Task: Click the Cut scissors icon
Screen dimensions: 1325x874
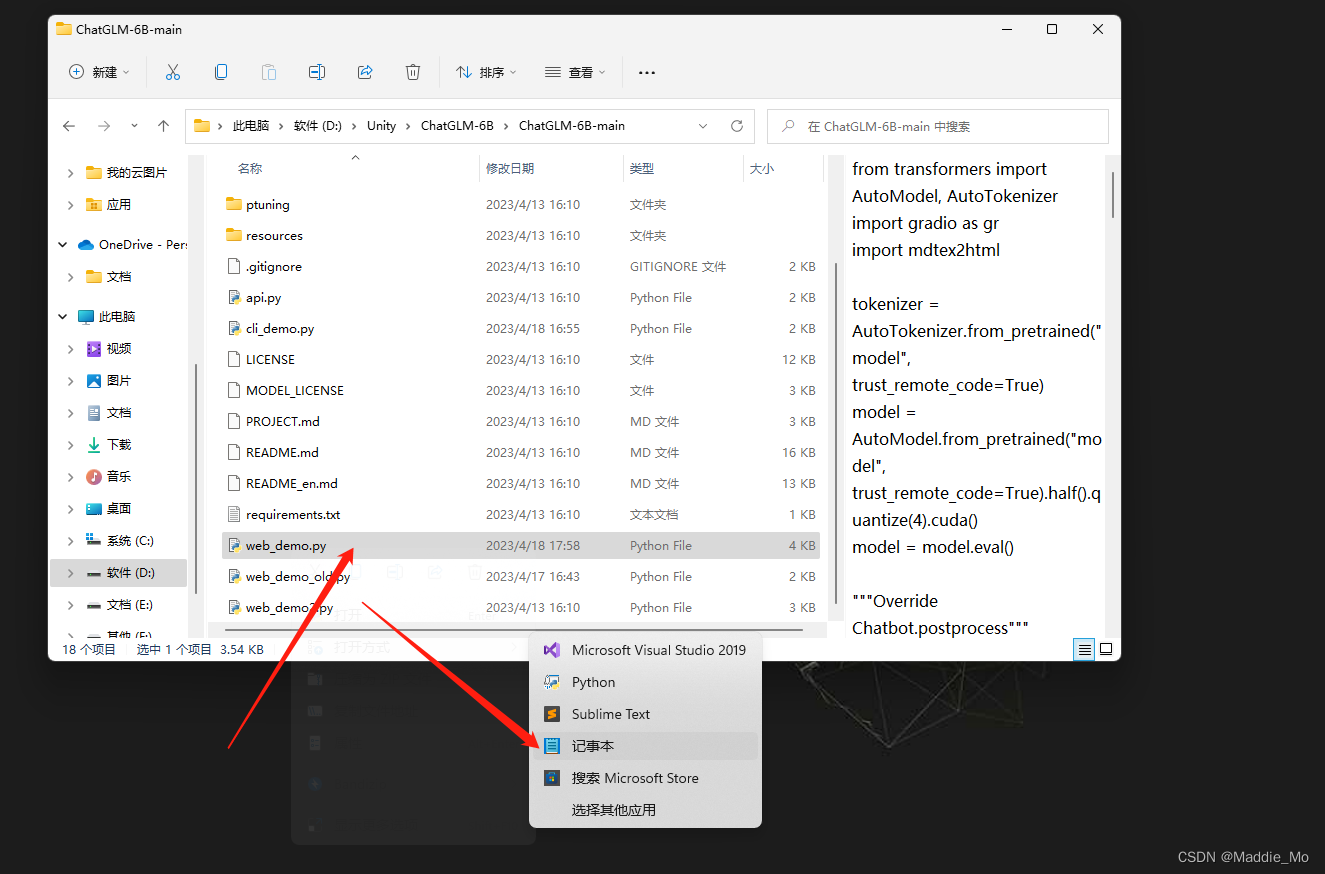Action: pyautogui.click(x=173, y=72)
